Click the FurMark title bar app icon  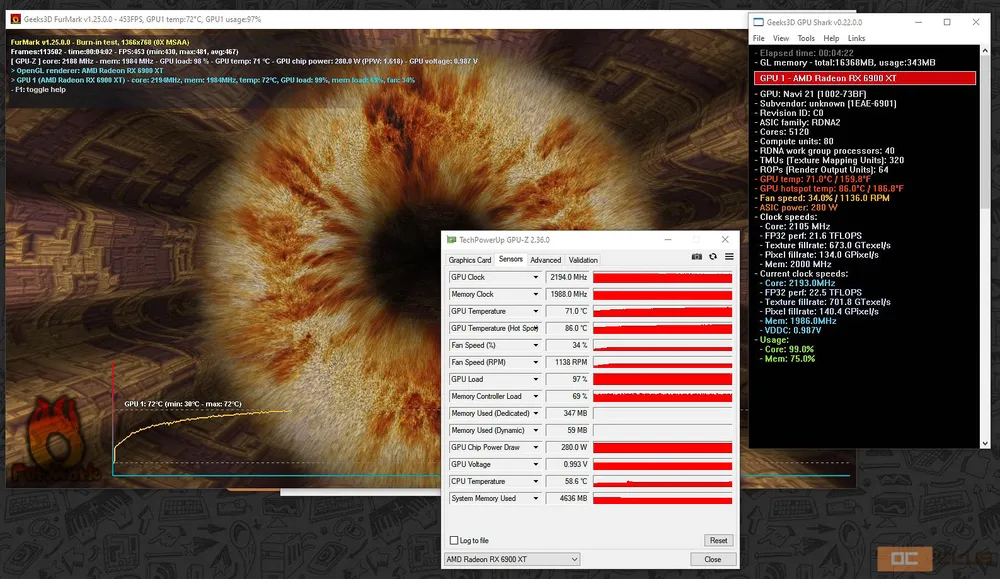(17, 18)
